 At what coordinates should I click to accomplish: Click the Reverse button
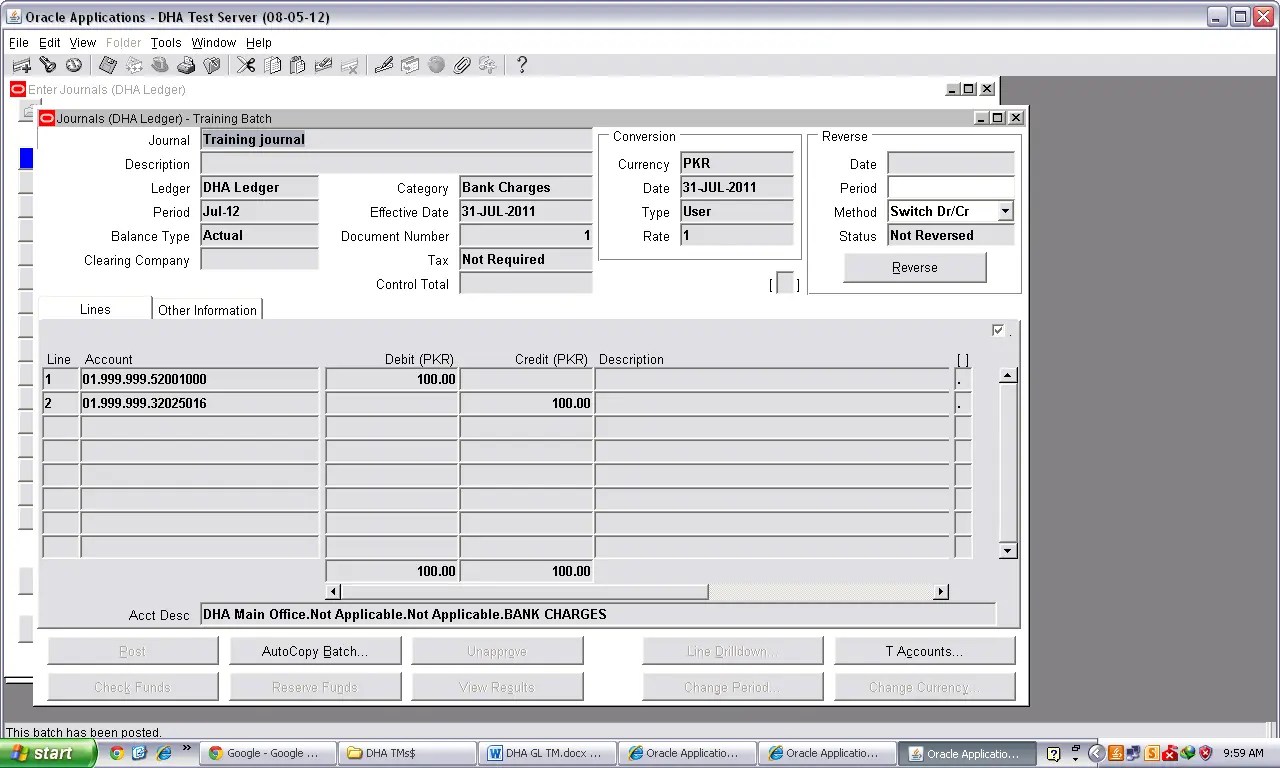click(x=915, y=267)
